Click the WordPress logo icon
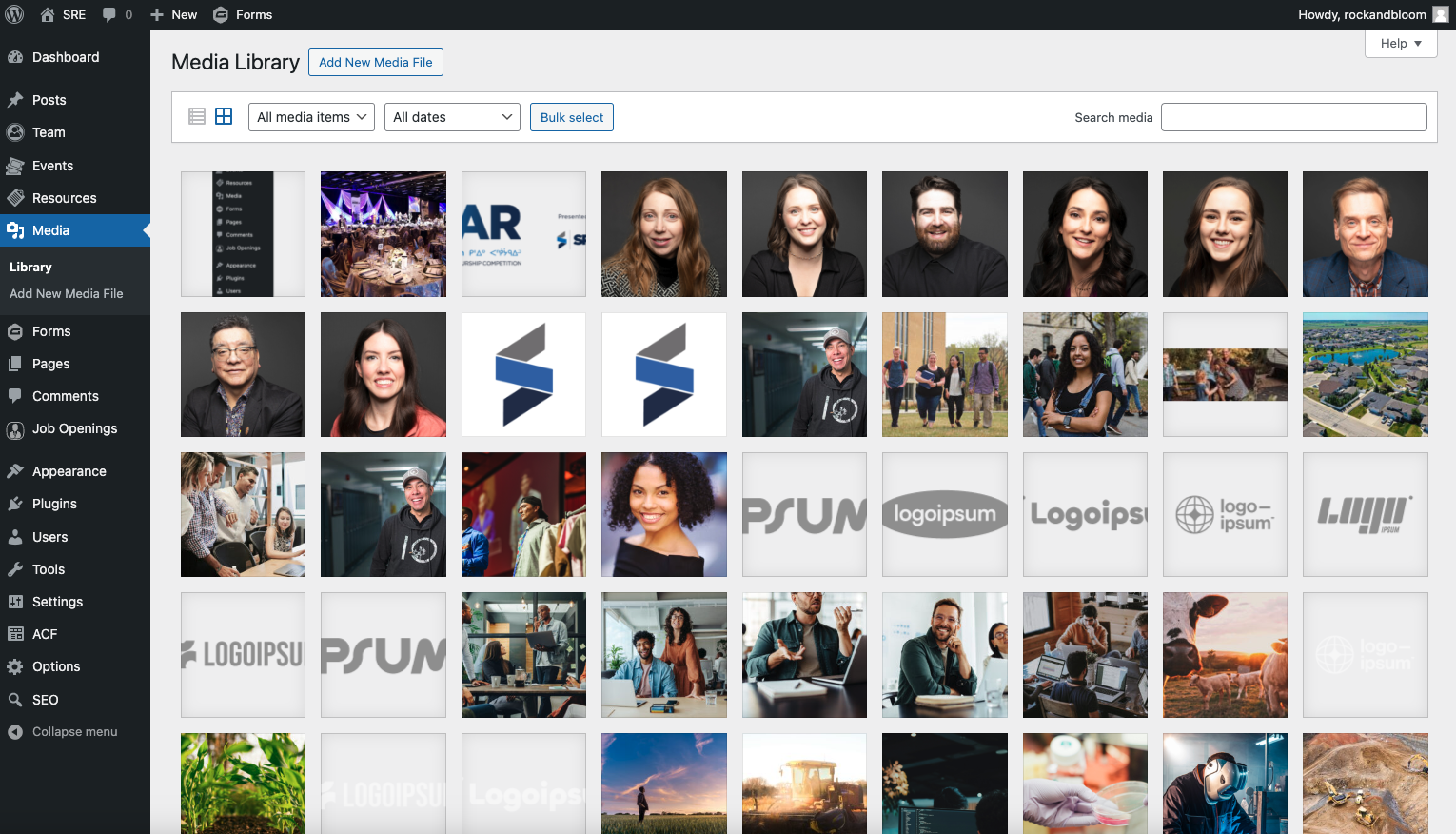 coord(14,14)
